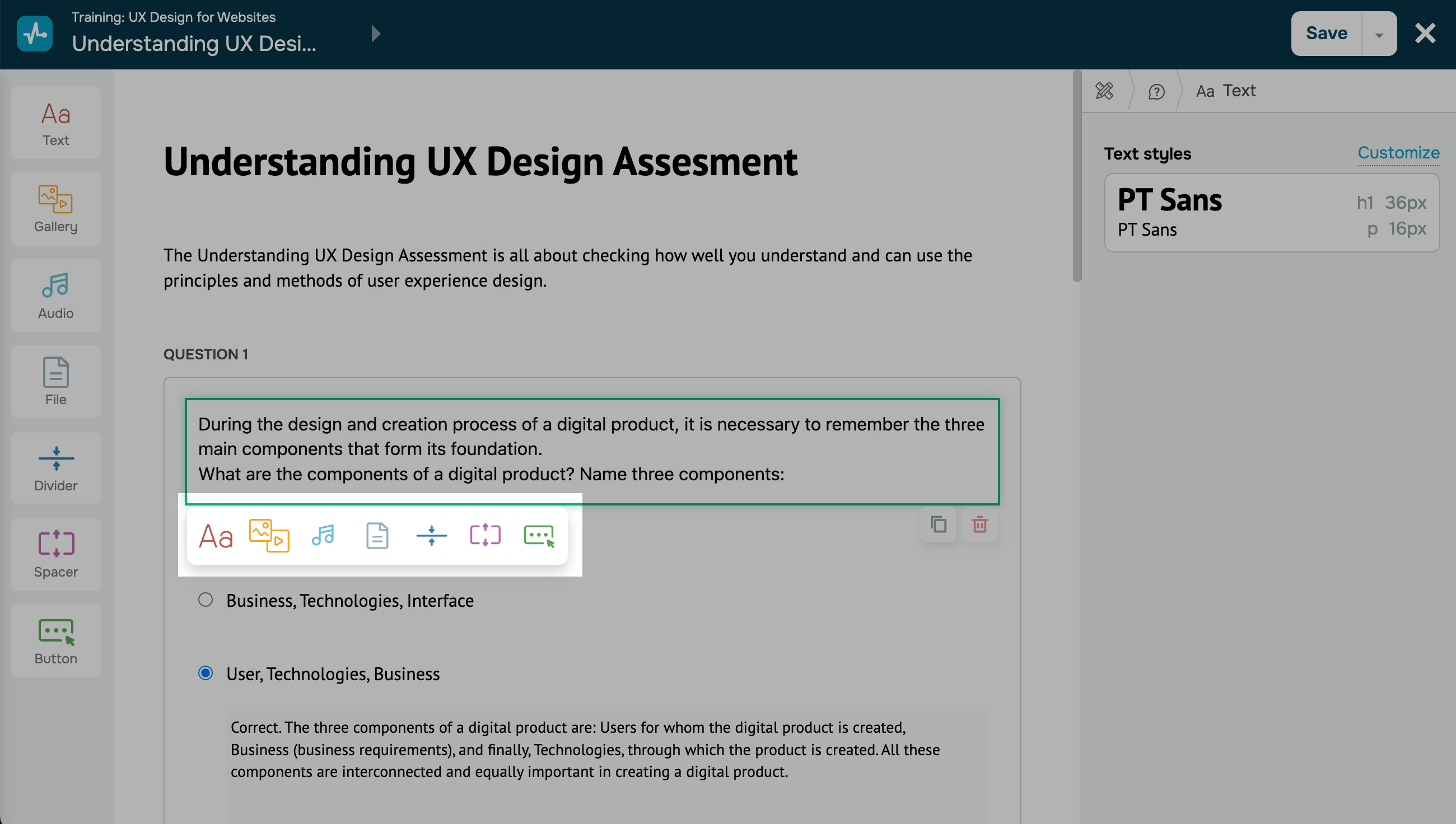Choose the File block in sidebar
Screen dimensions: 1456x824
click(55, 382)
